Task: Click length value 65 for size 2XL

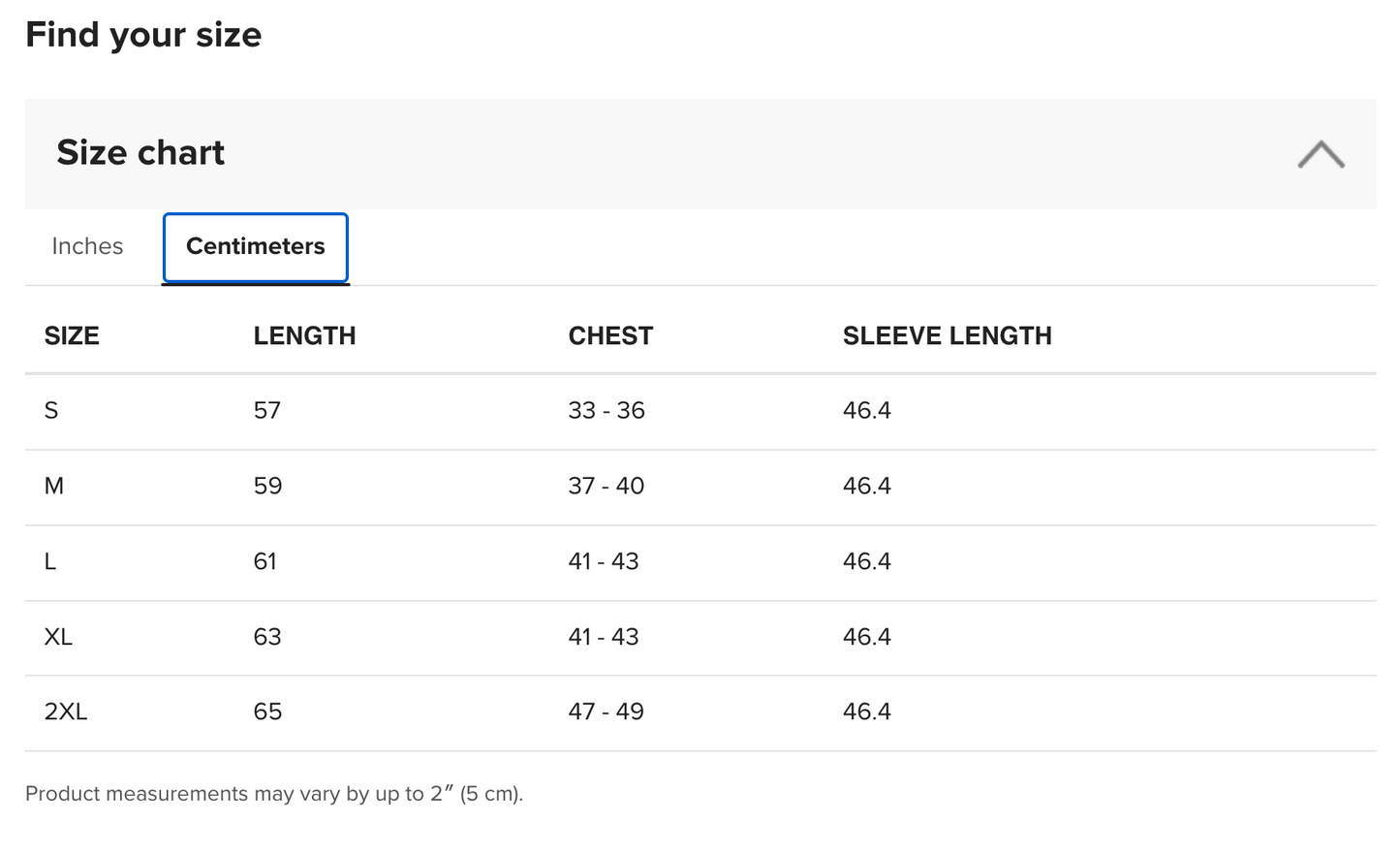Action: click(267, 712)
